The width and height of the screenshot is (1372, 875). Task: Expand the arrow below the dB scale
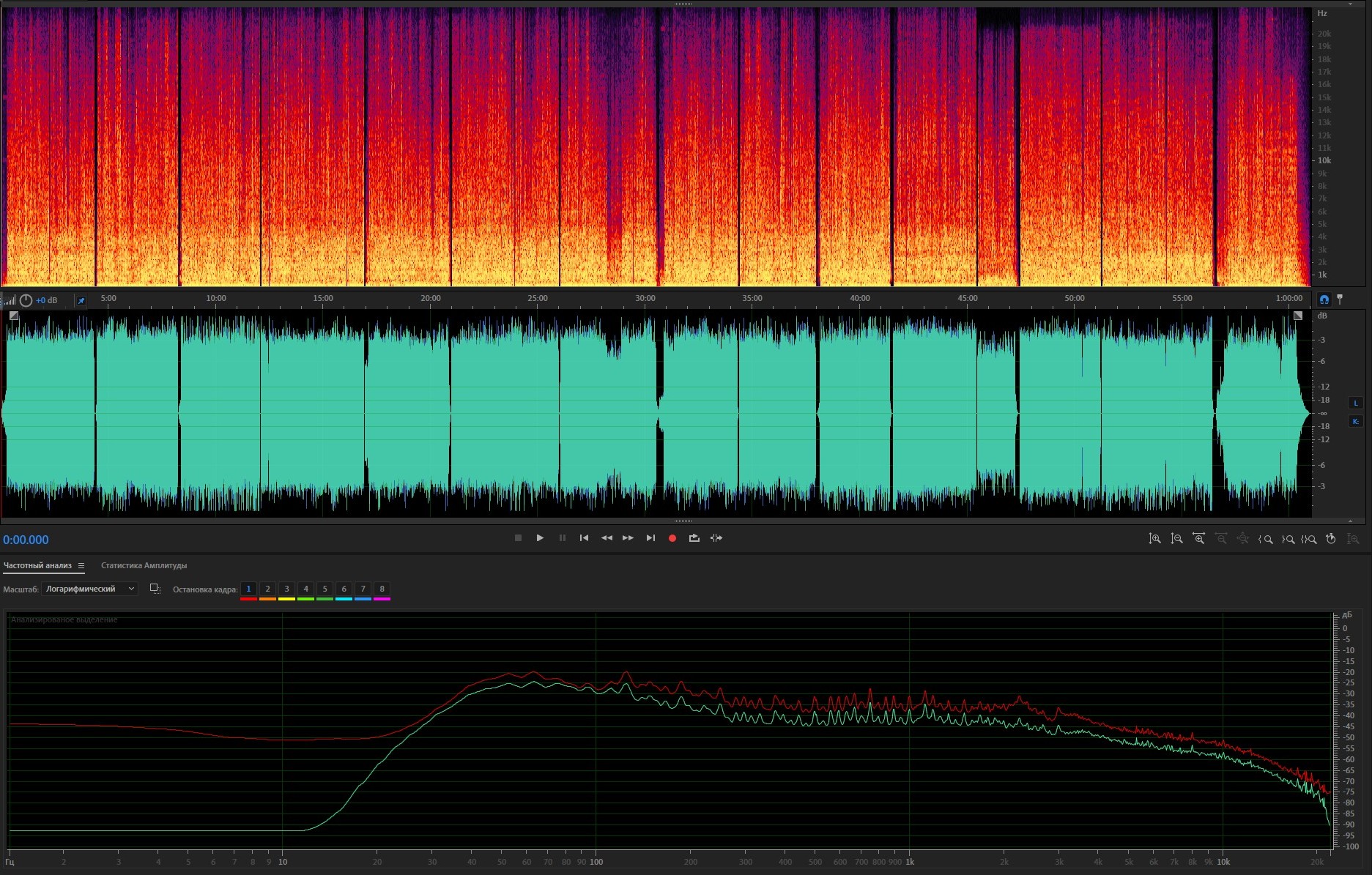point(1350,521)
